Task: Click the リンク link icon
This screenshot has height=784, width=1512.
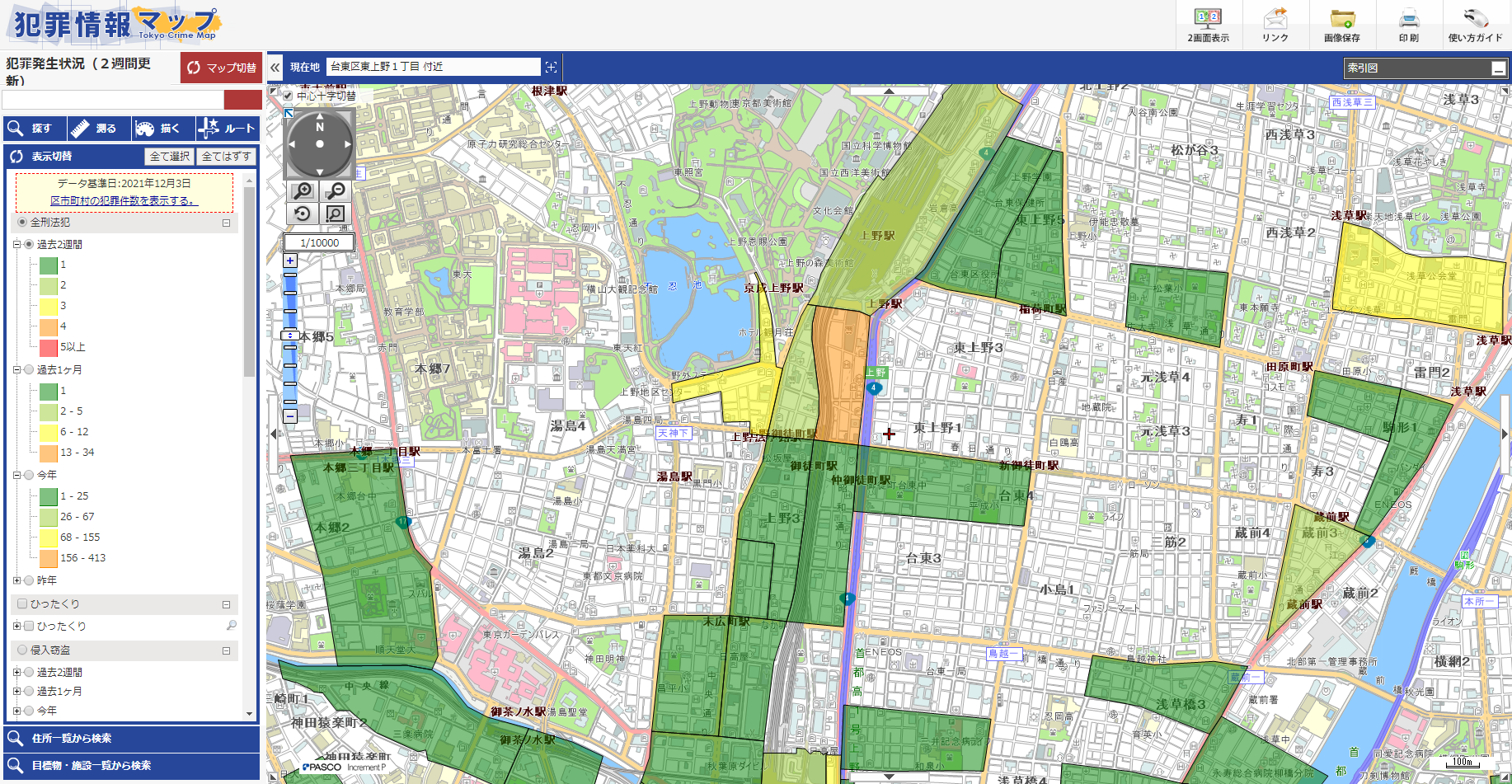Action: point(1275,25)
